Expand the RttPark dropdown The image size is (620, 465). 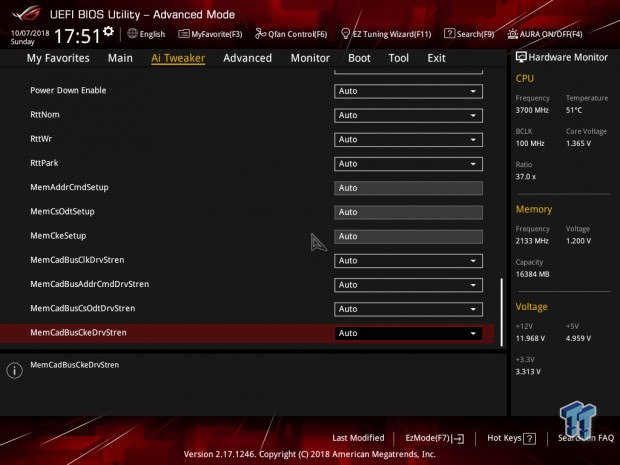pos(408,164)
